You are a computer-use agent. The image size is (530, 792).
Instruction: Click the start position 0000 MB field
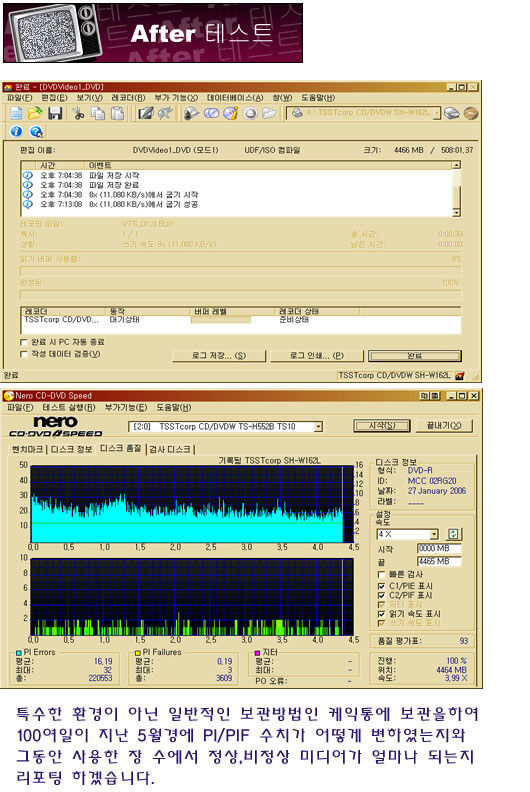[x=439, y=549]
